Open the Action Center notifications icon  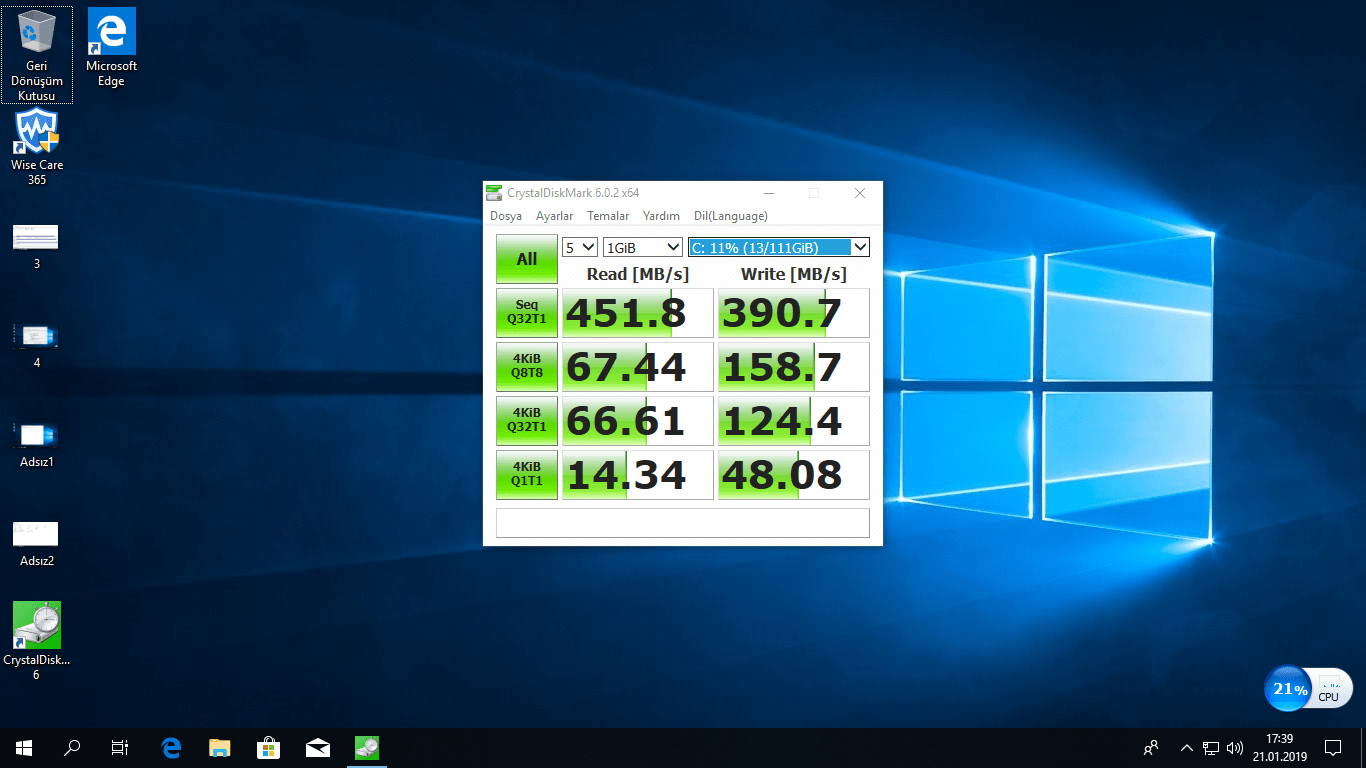click(1332, 747)
